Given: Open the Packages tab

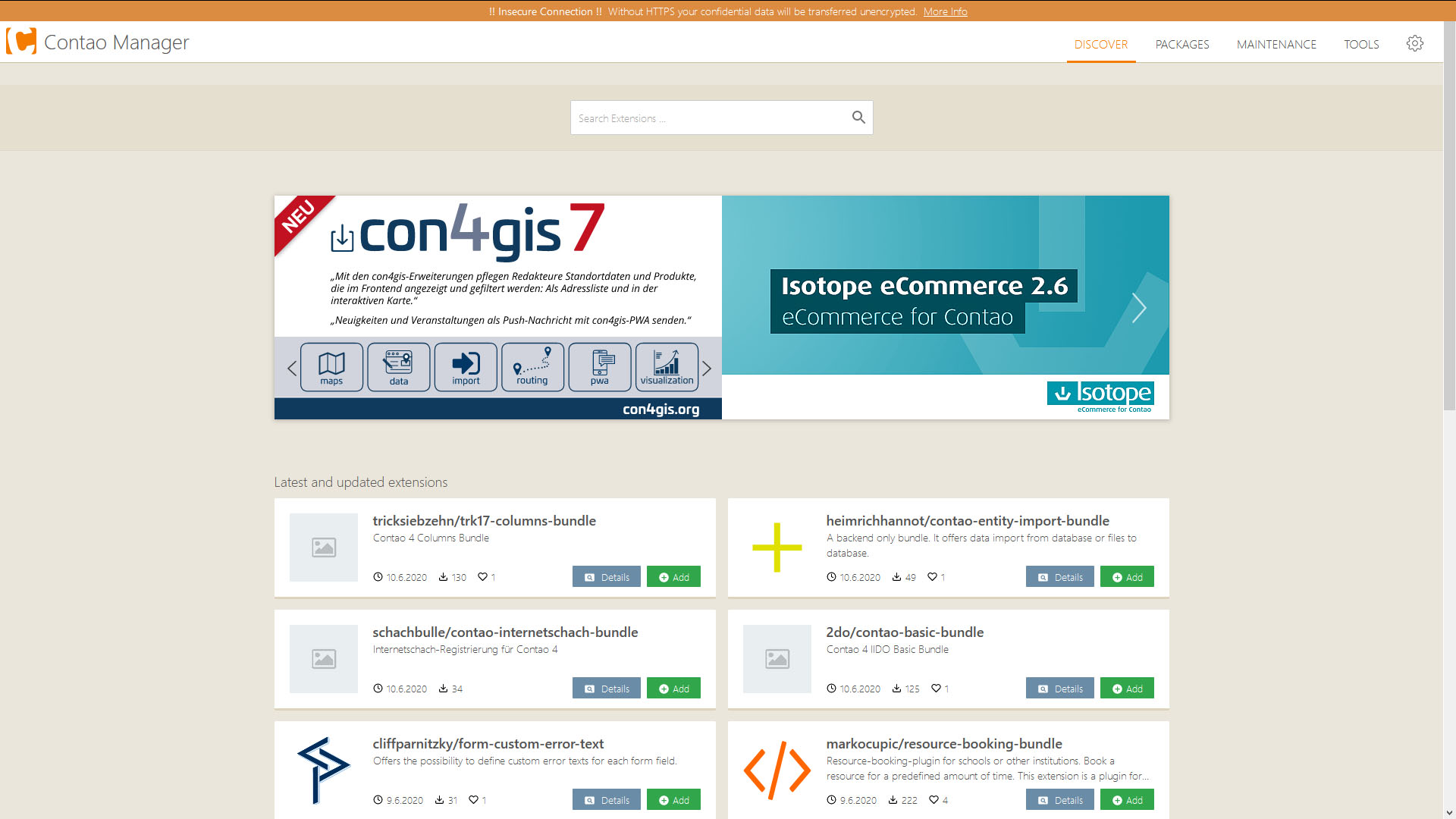Looking at the screenshot, I should click(1181, 44).
